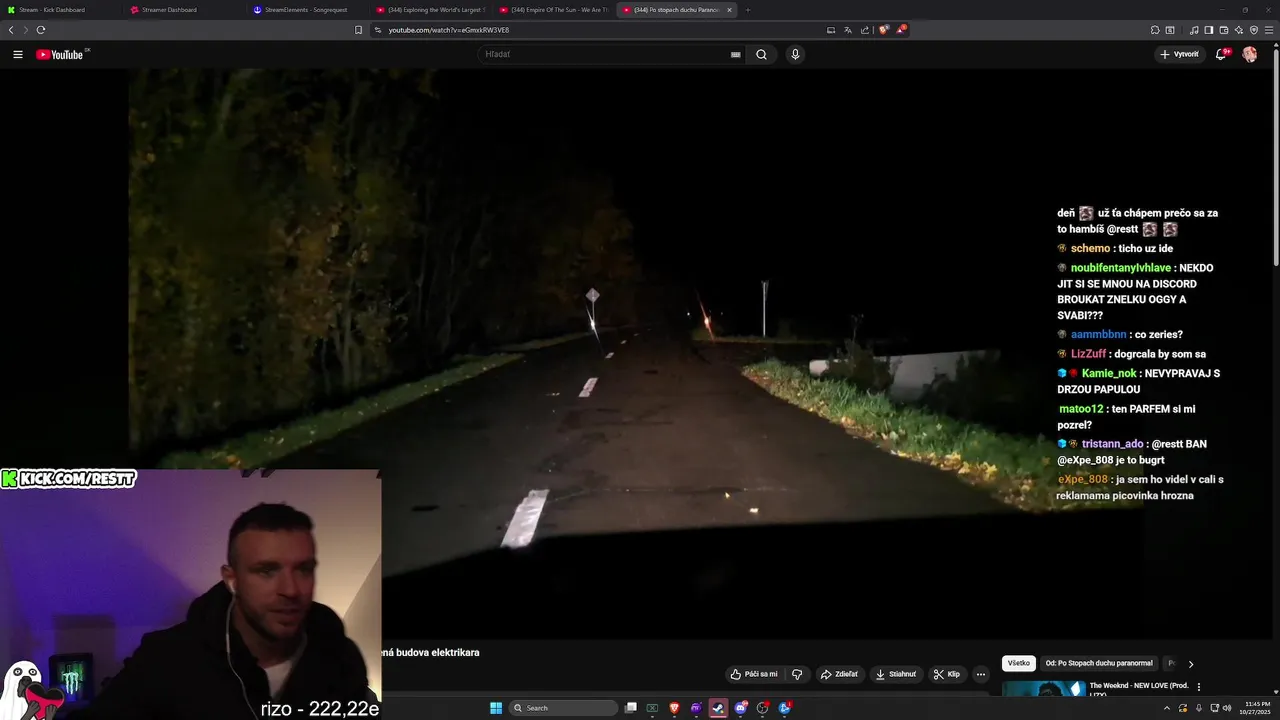The width and height of the screenshot is (1280, 720).
Task: Click the Vytvoriť create button
Action: [x=1179, y=54]
